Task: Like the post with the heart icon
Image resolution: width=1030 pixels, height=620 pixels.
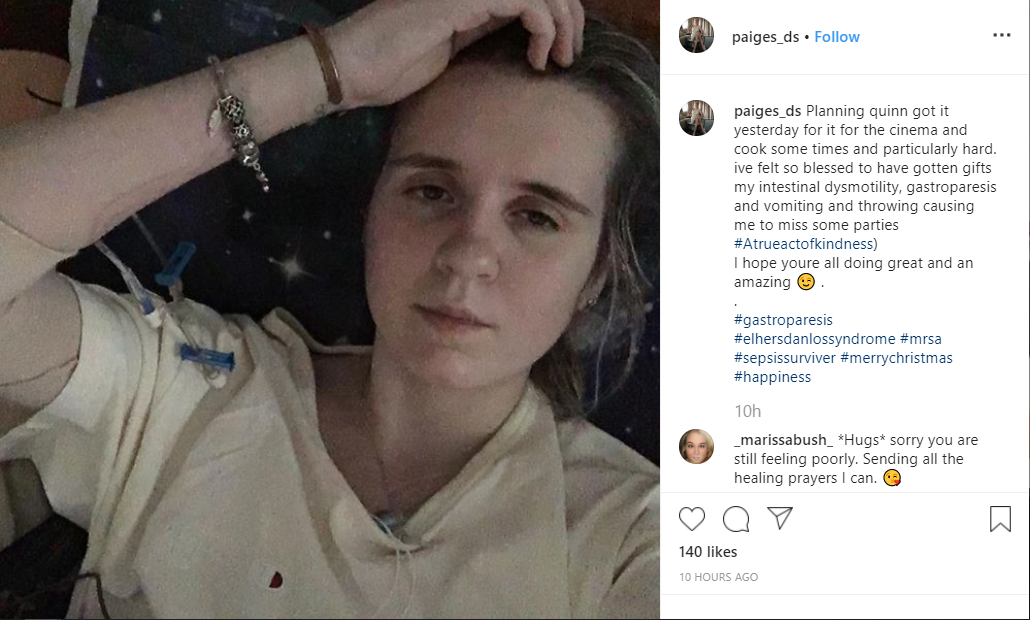Action: coord(692,519)
